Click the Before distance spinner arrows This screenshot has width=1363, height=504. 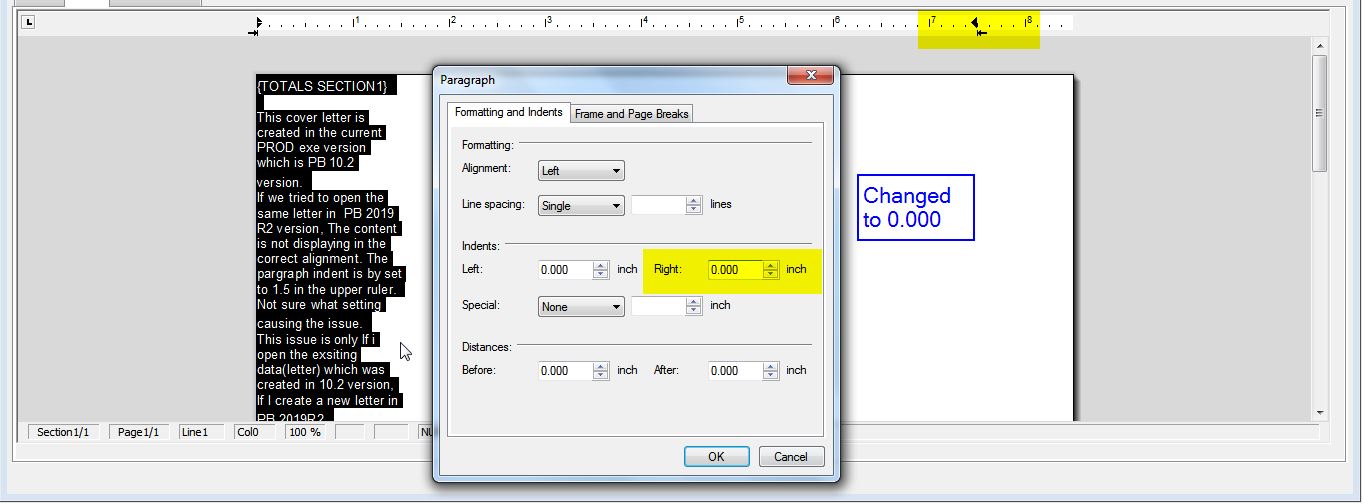pos(601,371)
